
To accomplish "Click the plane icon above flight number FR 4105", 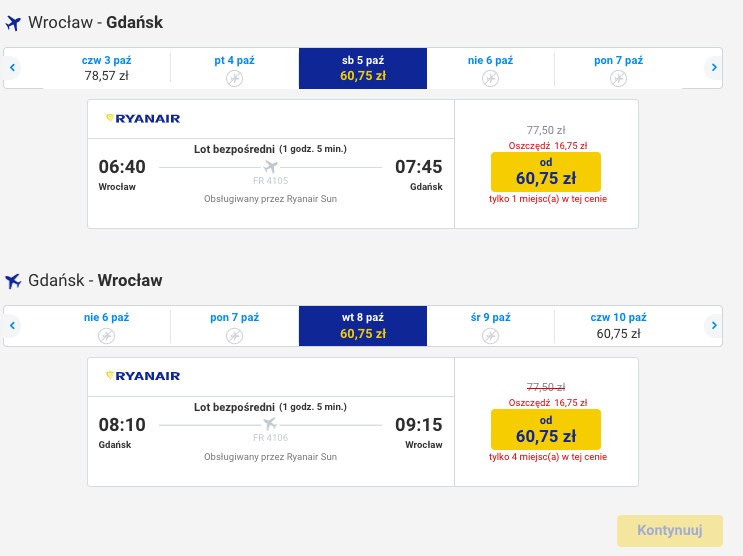I will coord(270,167).
